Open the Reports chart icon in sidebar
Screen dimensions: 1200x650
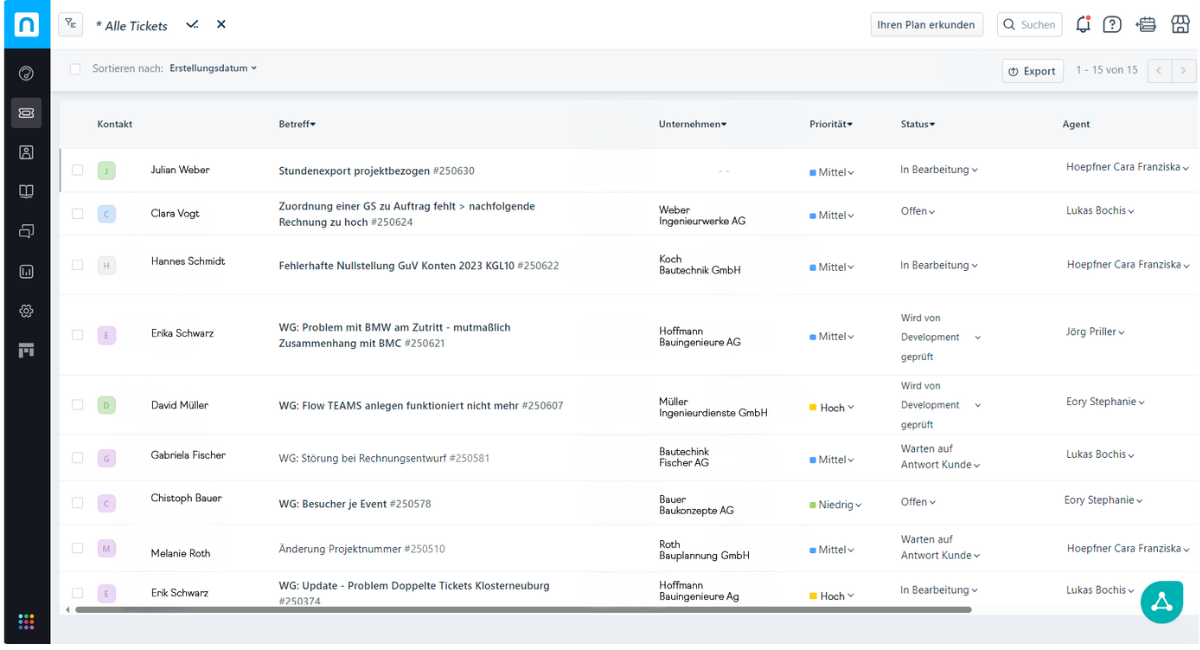(x=26, y=271)
